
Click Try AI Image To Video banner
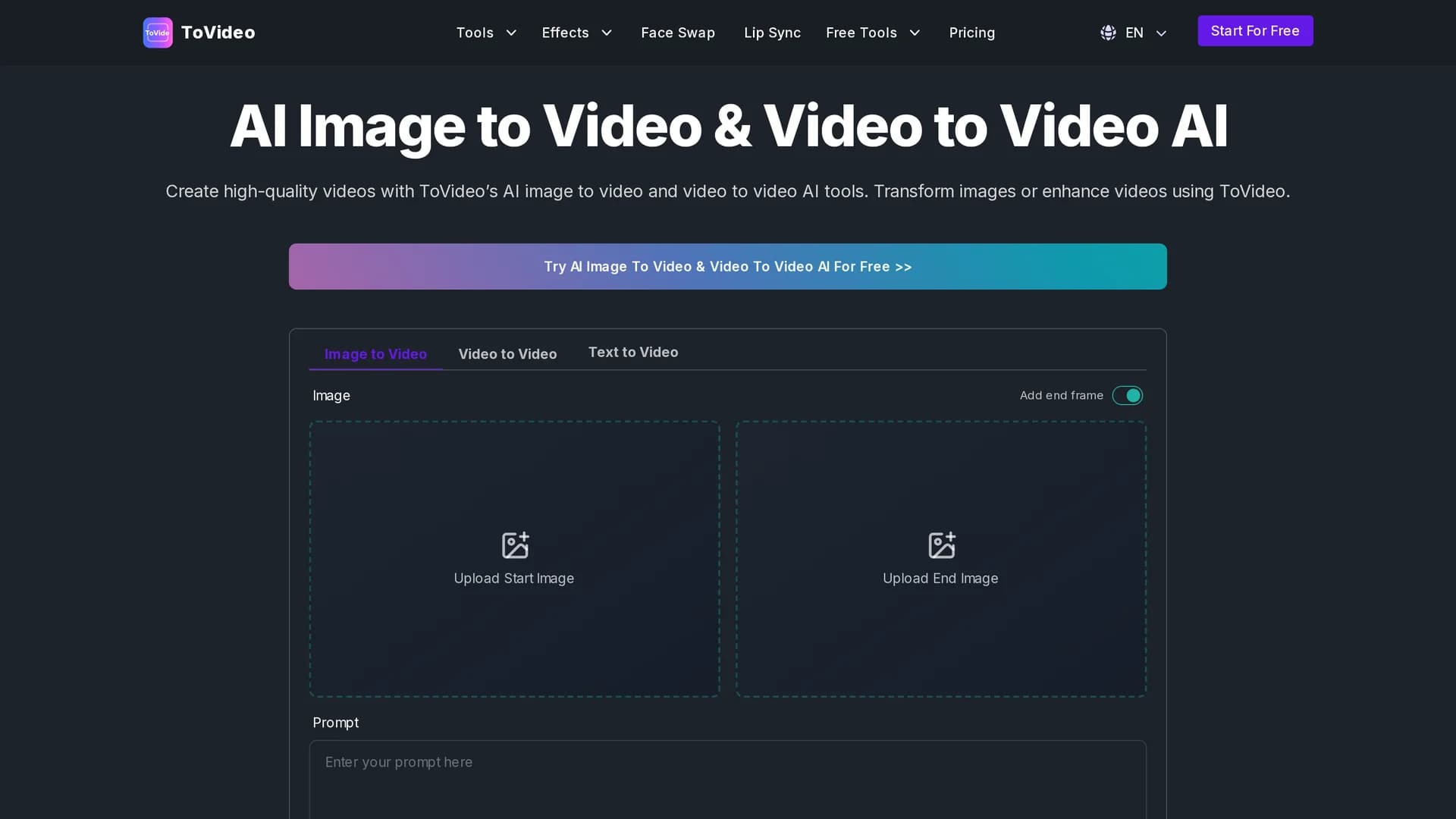point(727,266)
